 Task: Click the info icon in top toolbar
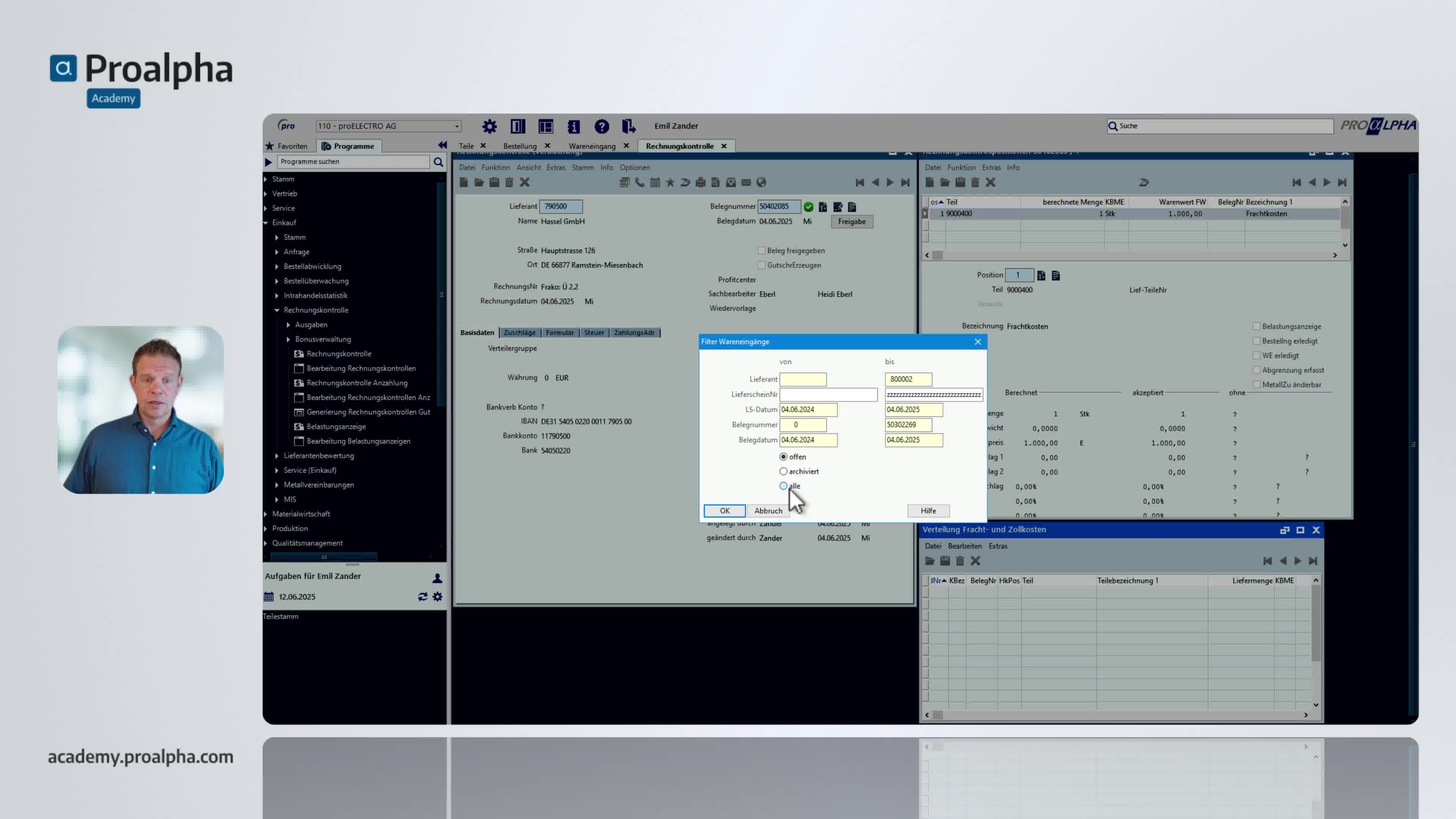574,126
